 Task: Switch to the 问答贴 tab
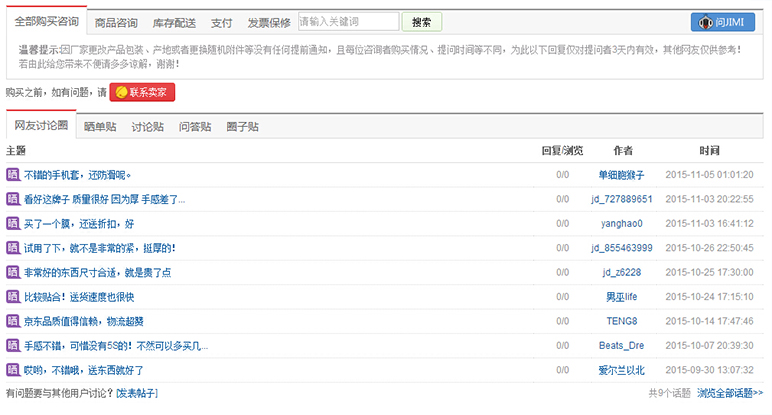pyautogui.click(x=195, y=127)
